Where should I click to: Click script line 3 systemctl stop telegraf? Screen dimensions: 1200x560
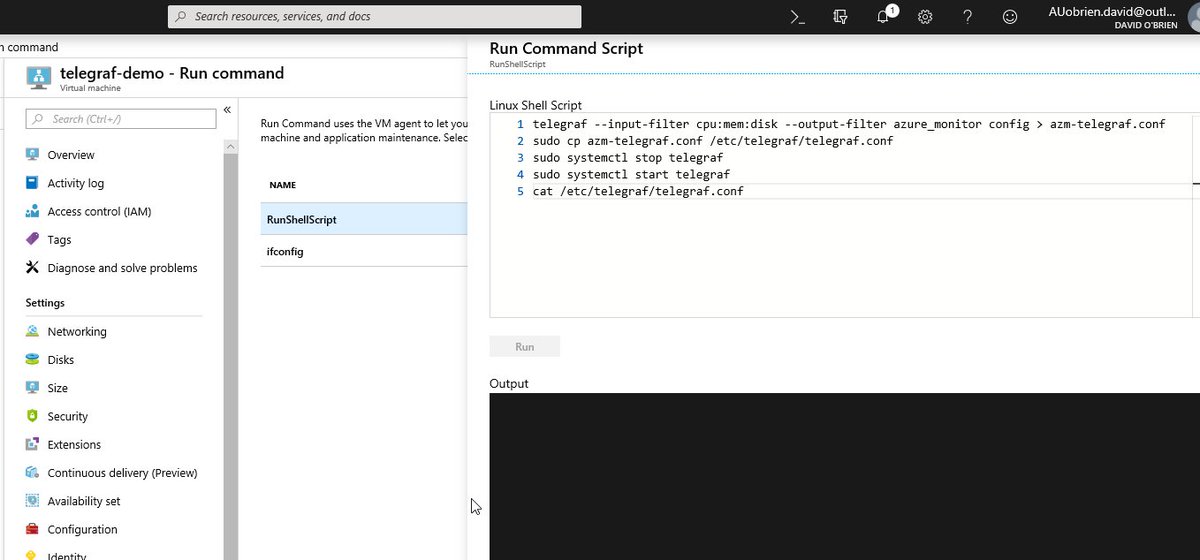coord(627,158)
